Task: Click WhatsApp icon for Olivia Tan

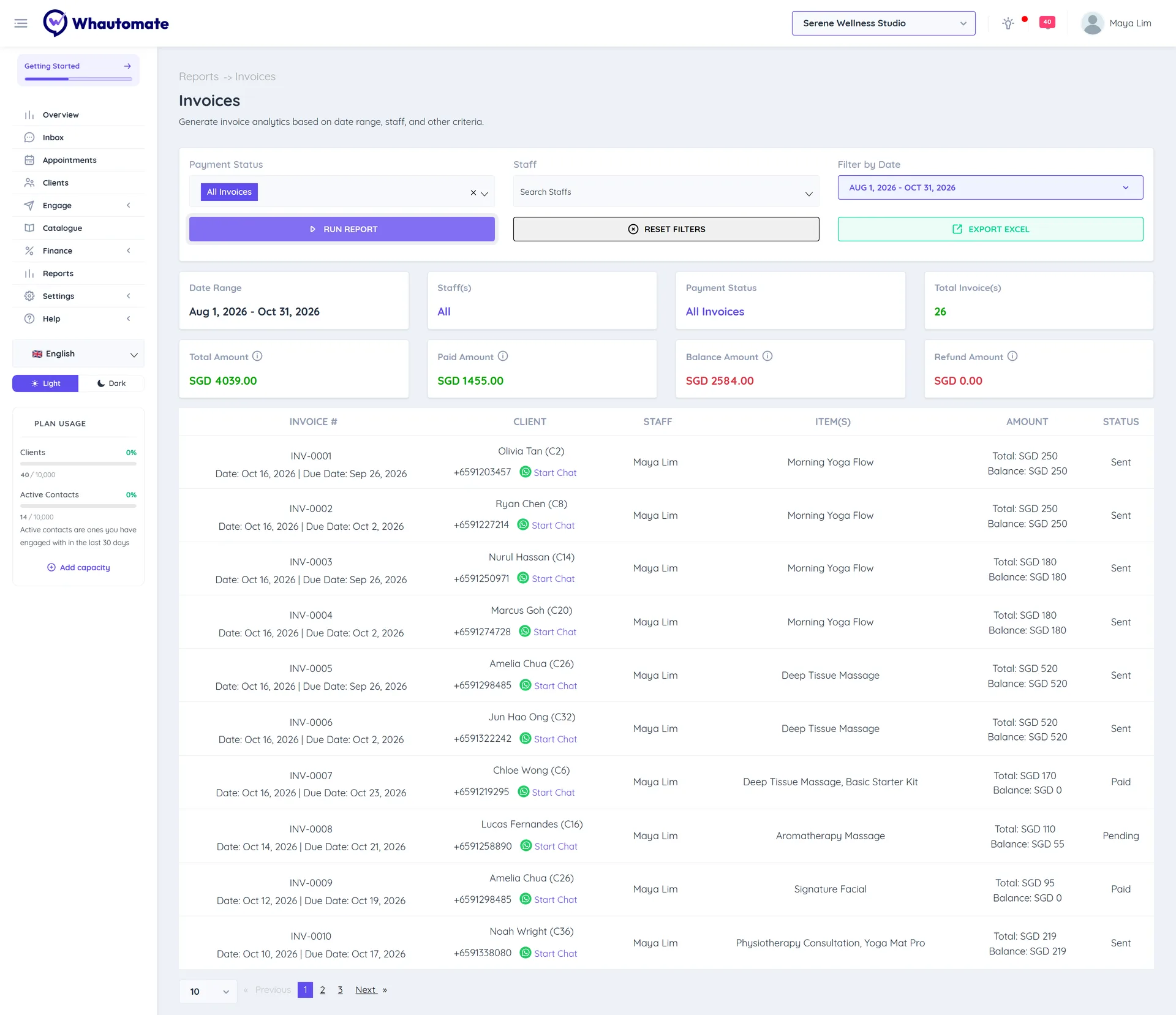Action: [525, 472]
